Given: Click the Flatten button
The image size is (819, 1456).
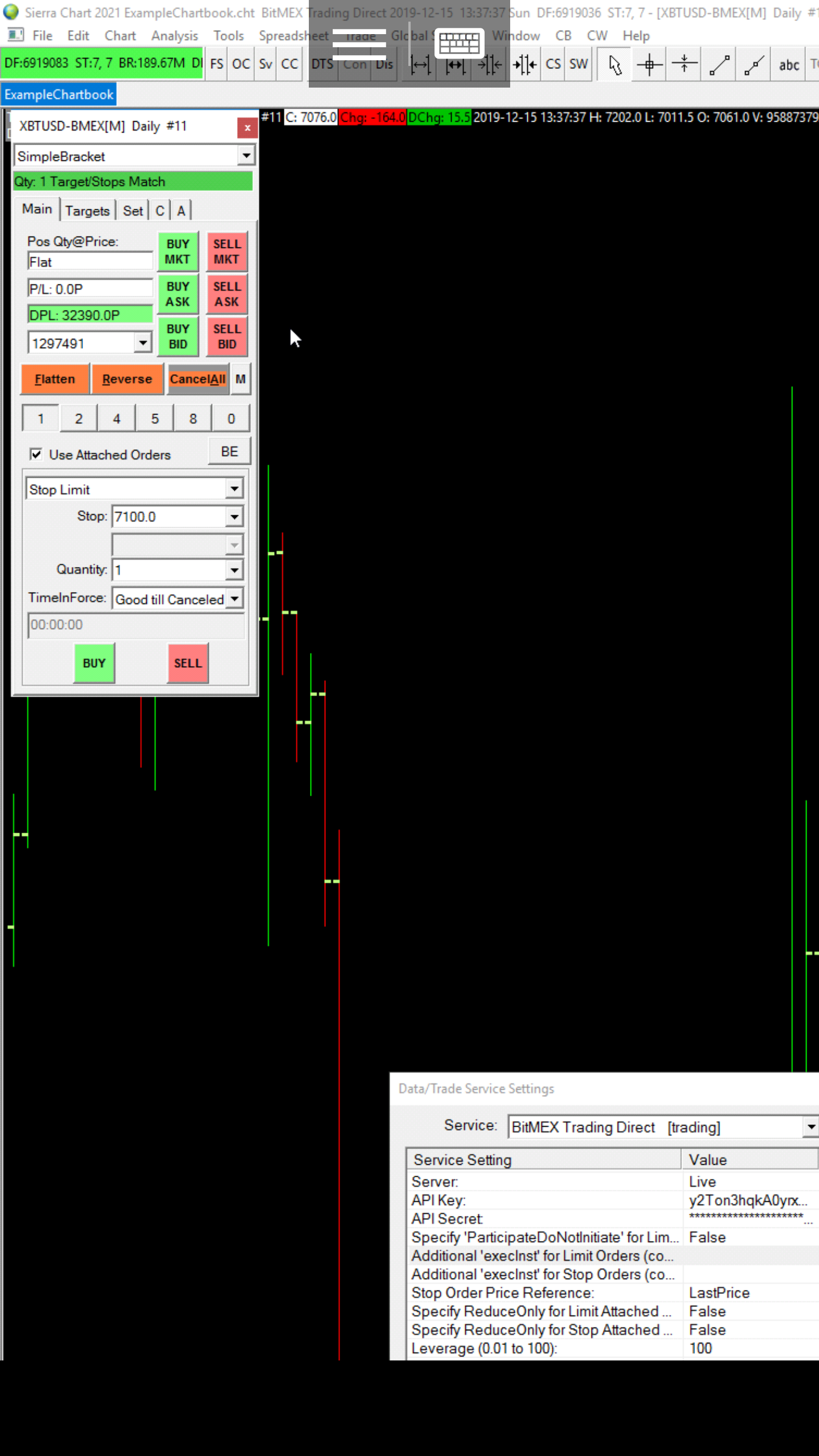Looking at the screenshot, I should click(x=55, y=379).
